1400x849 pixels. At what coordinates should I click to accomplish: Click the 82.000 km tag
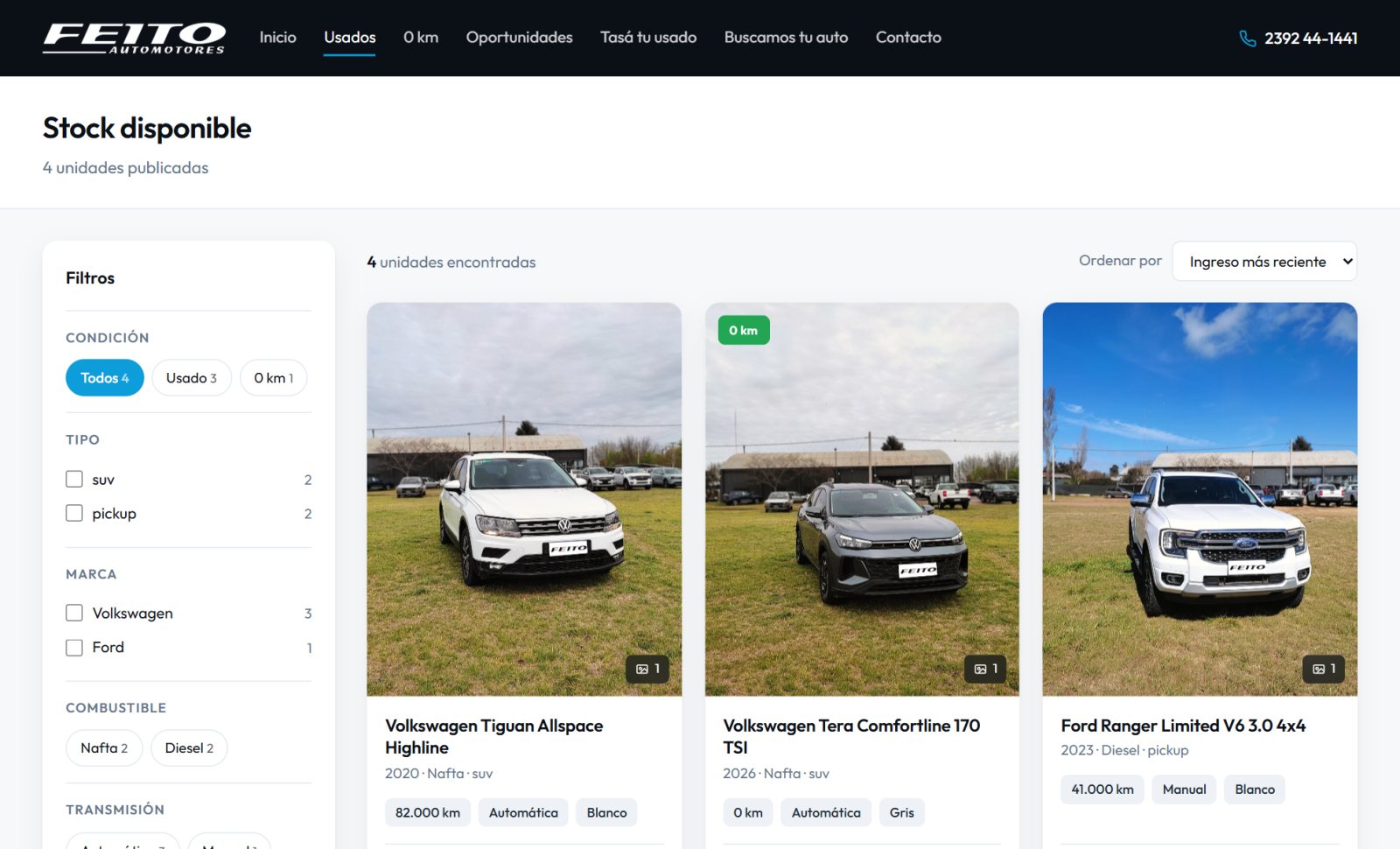[x=428, y=813]
